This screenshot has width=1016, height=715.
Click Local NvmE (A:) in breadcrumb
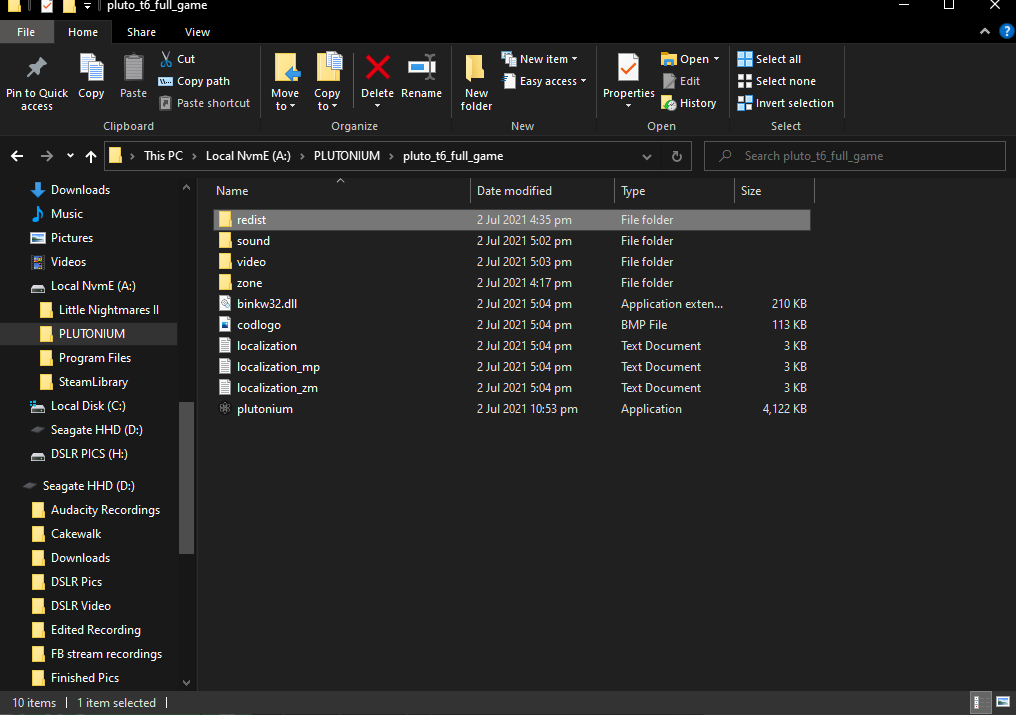pos(248,156)
